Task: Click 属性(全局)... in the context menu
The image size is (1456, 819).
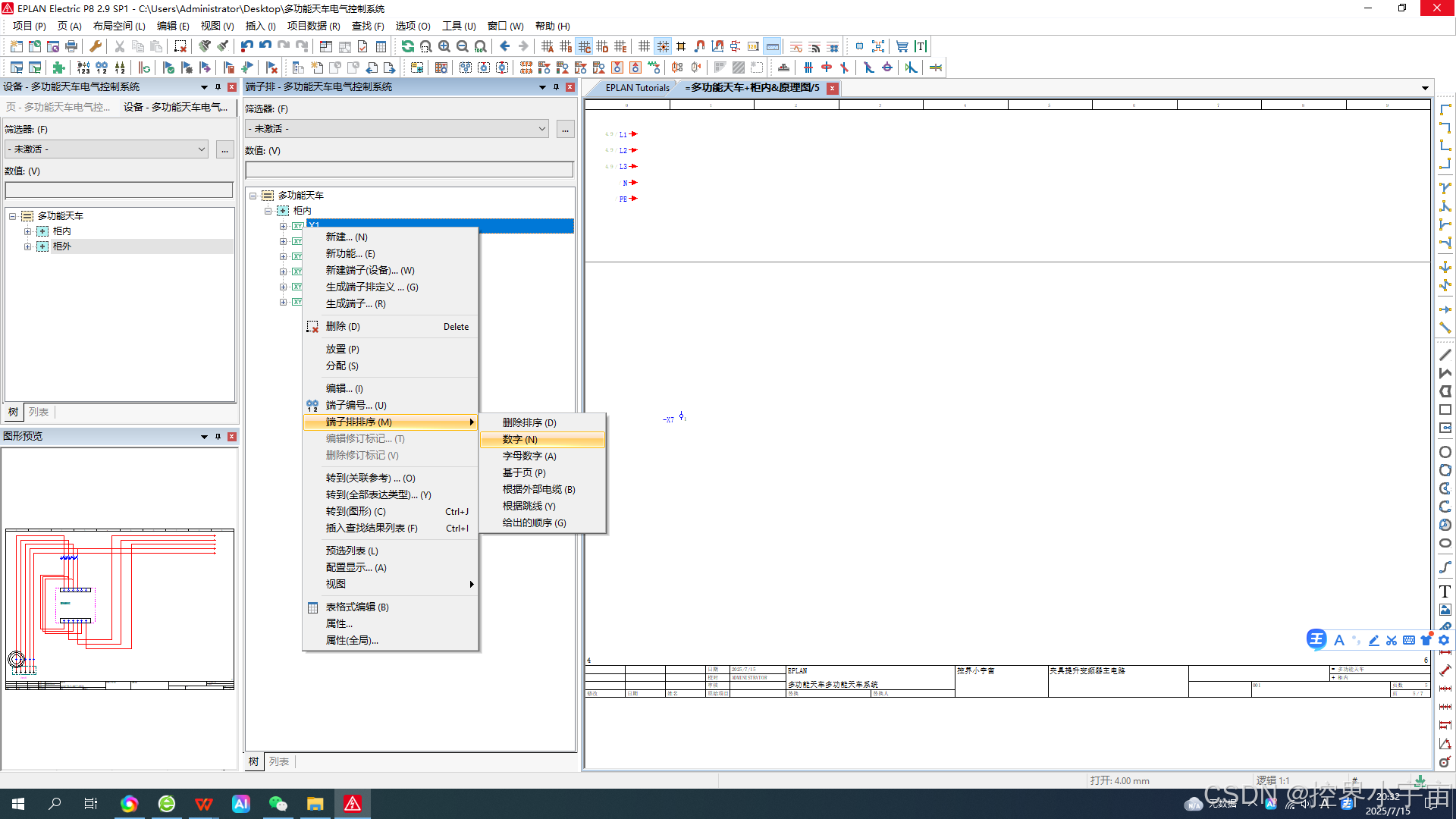Action: point(390,640)
